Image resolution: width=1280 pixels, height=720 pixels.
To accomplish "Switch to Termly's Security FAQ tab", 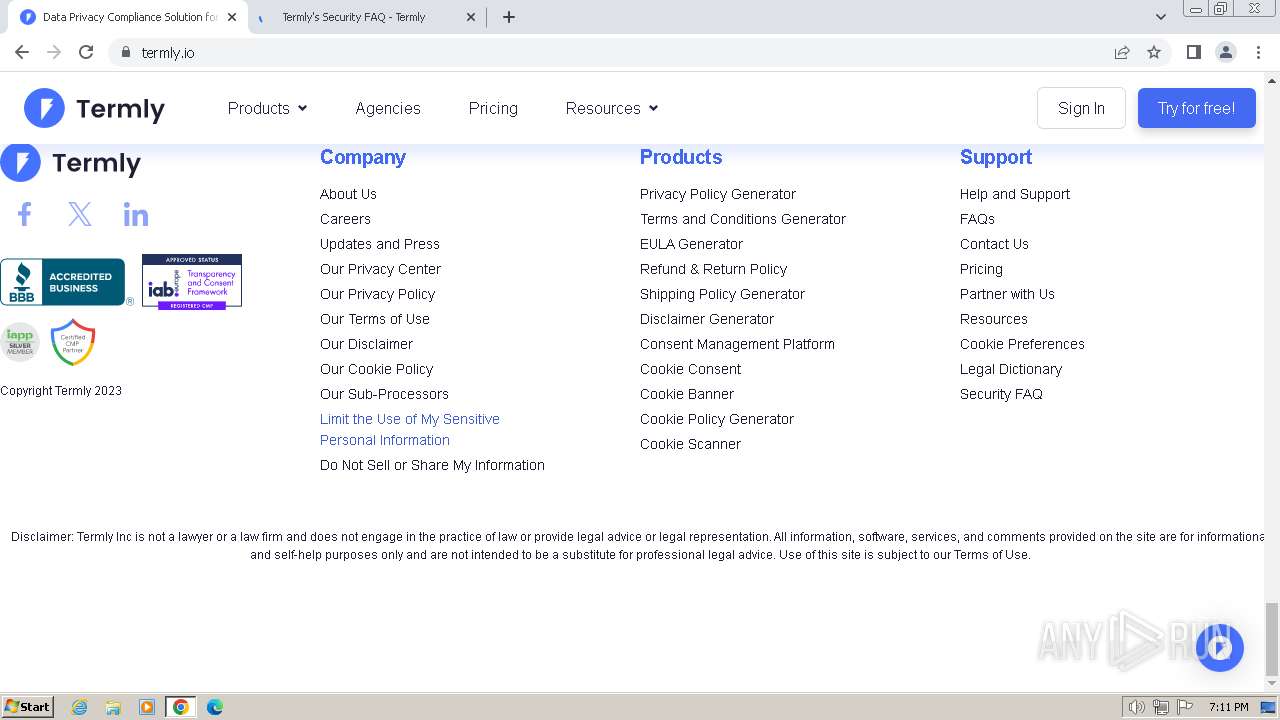I will [368, 17].
